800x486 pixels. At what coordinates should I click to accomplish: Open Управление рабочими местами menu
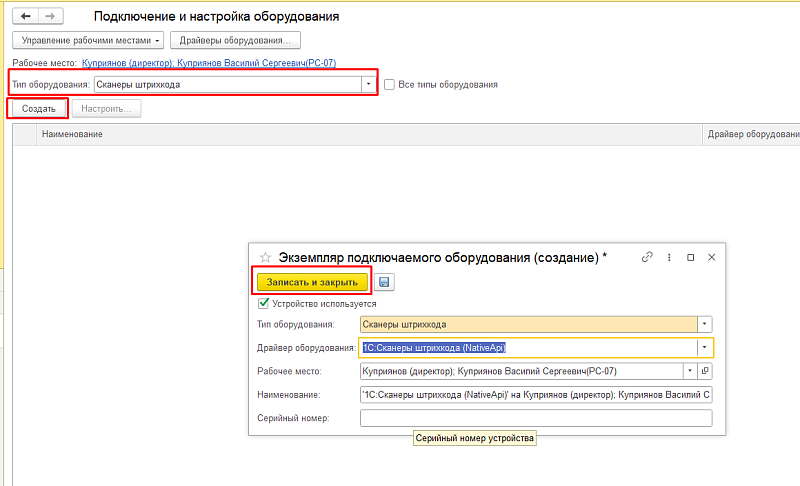click(x=88, y=41)
